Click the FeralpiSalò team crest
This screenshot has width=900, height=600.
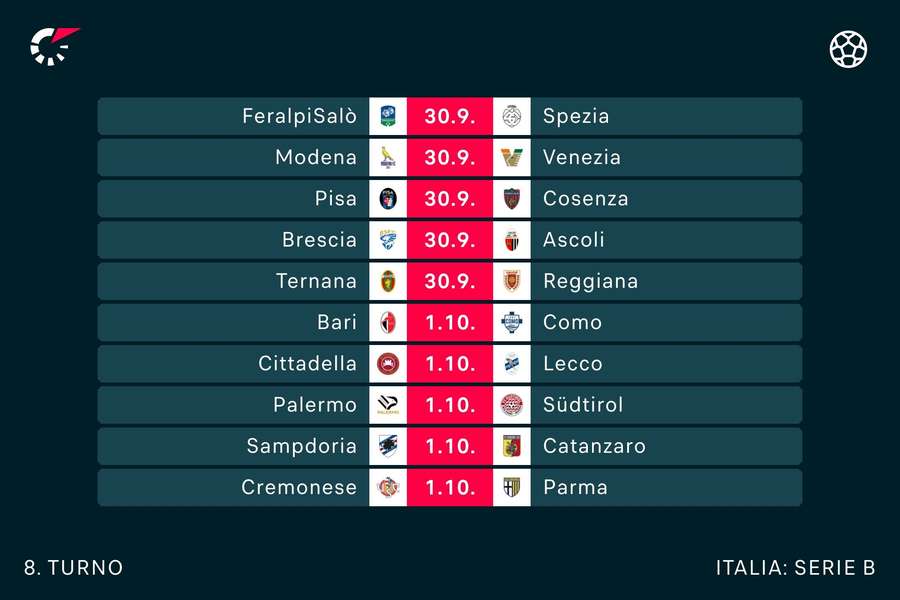coord(388,116)
